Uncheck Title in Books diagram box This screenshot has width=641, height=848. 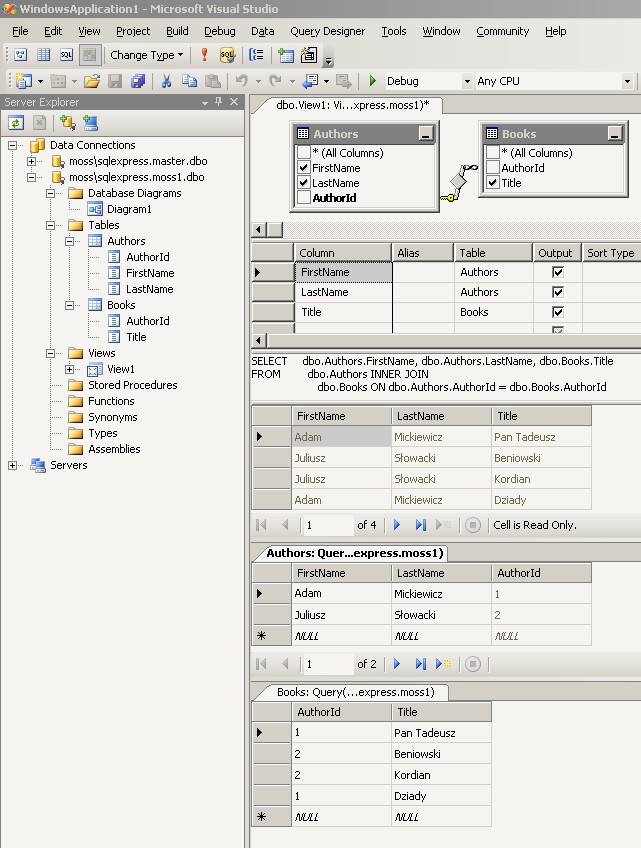(x=492, y=183)
